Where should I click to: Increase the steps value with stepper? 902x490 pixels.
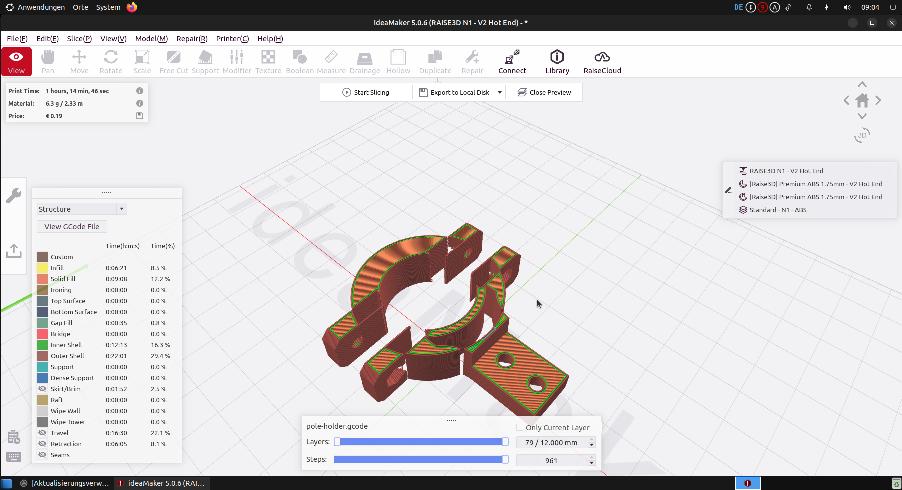[x=591, y=458]
